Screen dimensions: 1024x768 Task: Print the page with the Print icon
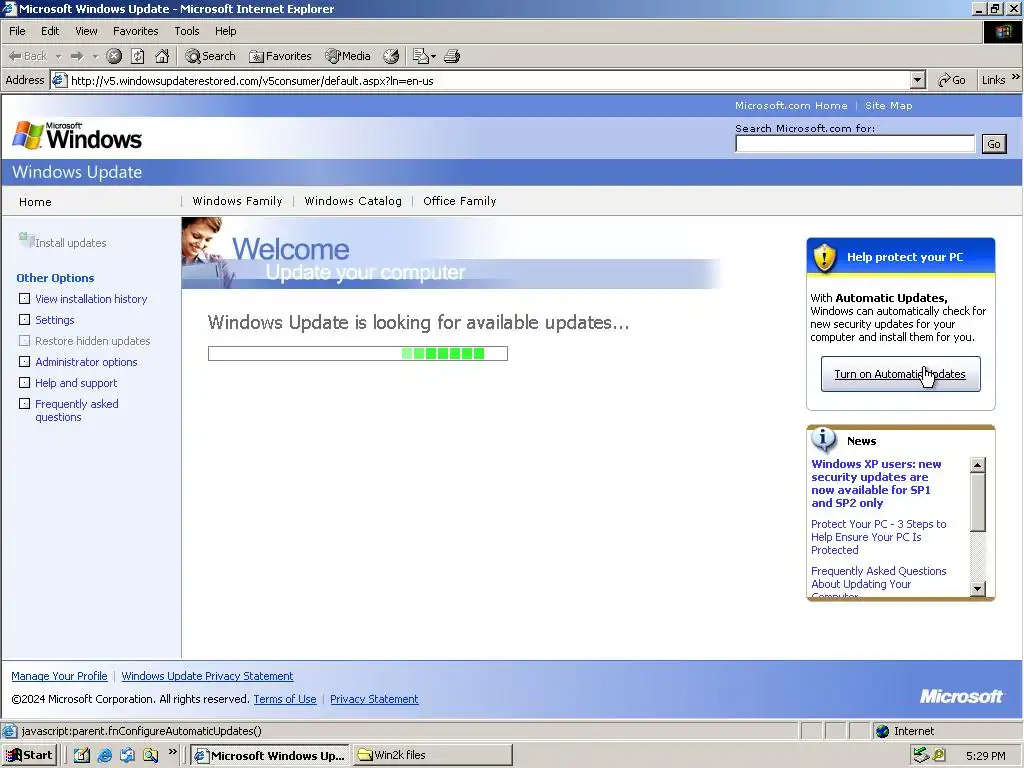point(452,56)
